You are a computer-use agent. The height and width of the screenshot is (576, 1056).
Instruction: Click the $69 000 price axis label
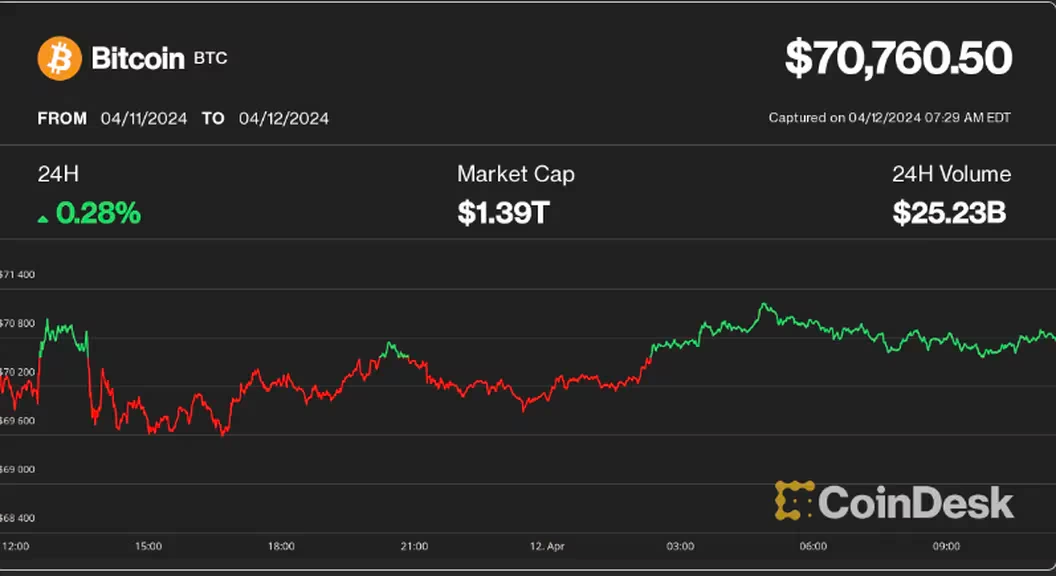pos(17,469)
